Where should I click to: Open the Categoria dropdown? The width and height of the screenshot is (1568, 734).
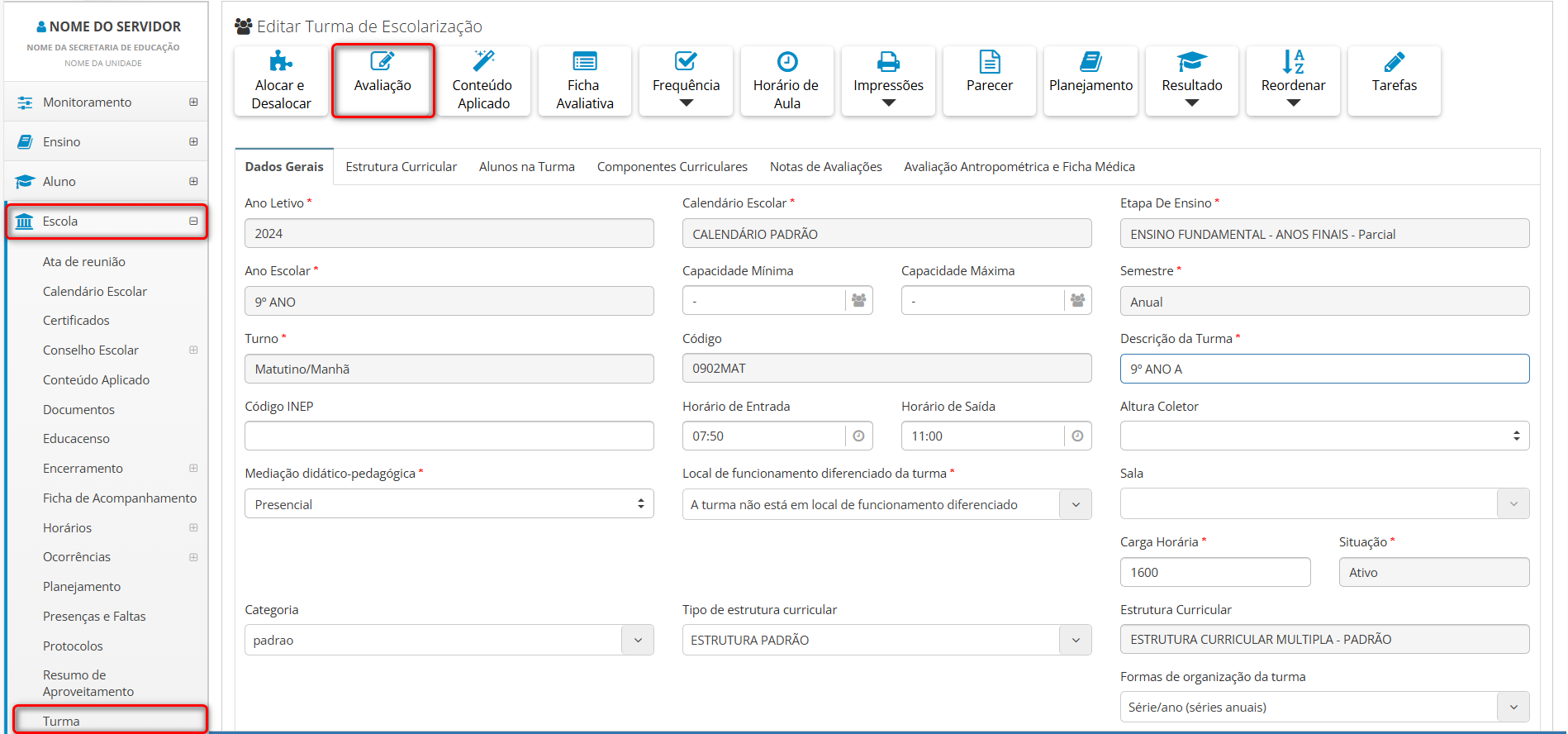(x=449, y=640)
